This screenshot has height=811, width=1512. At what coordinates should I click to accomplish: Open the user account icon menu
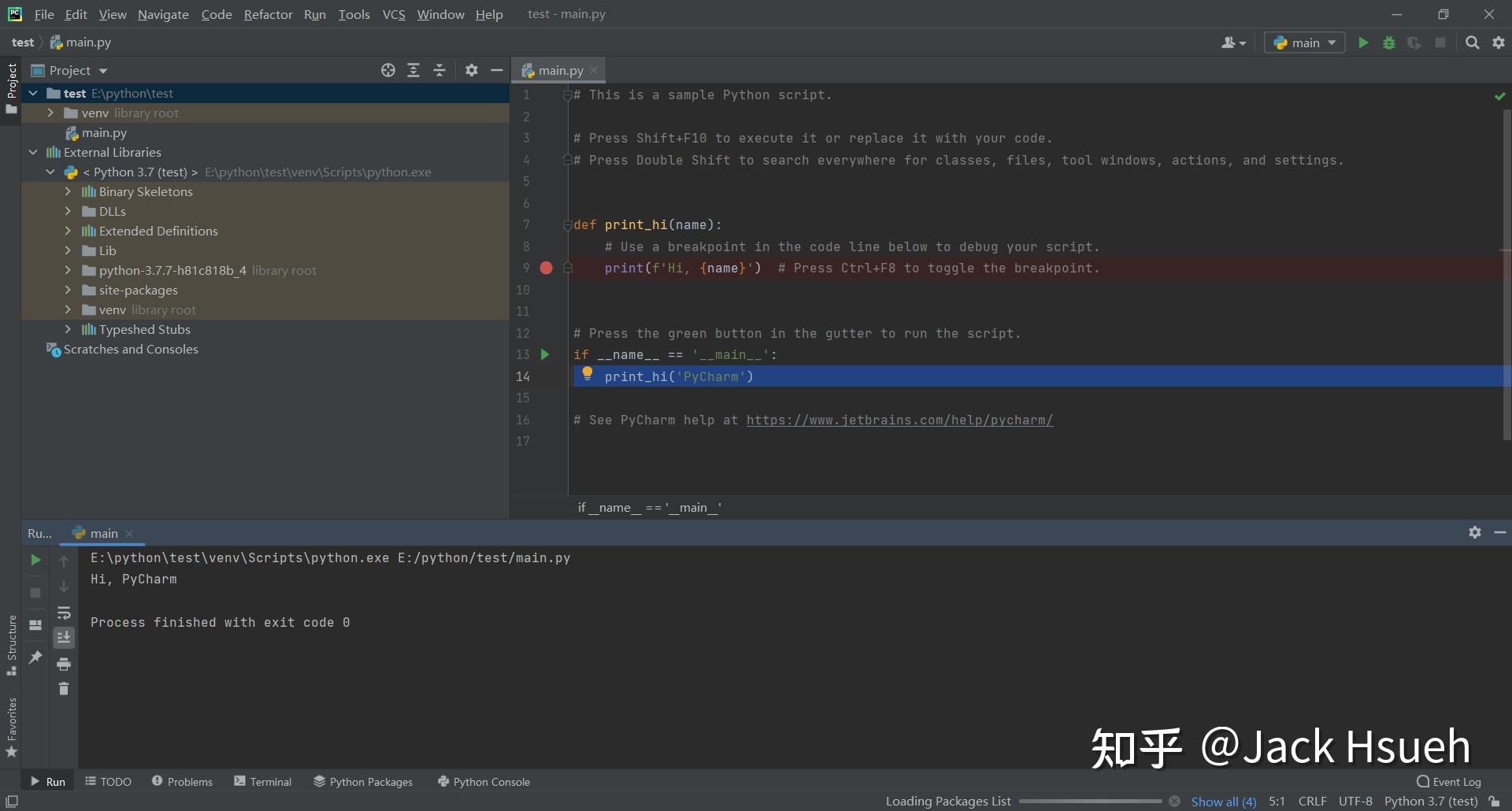pyautogui.click(x=1233, y=43)
